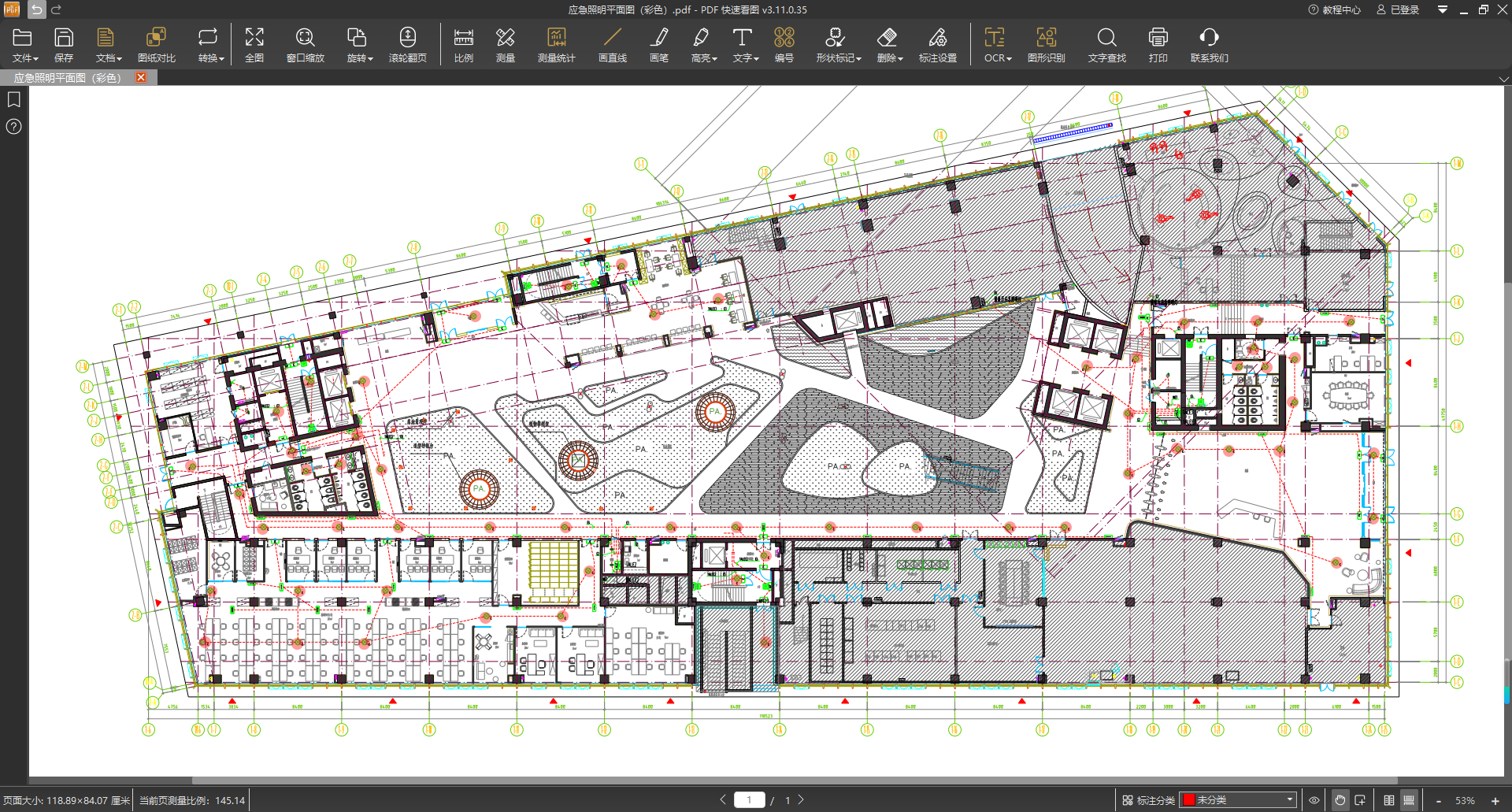Select draw straight line (画直线) tool
This screenshot has height=812, width=1512.
[613, 45]
